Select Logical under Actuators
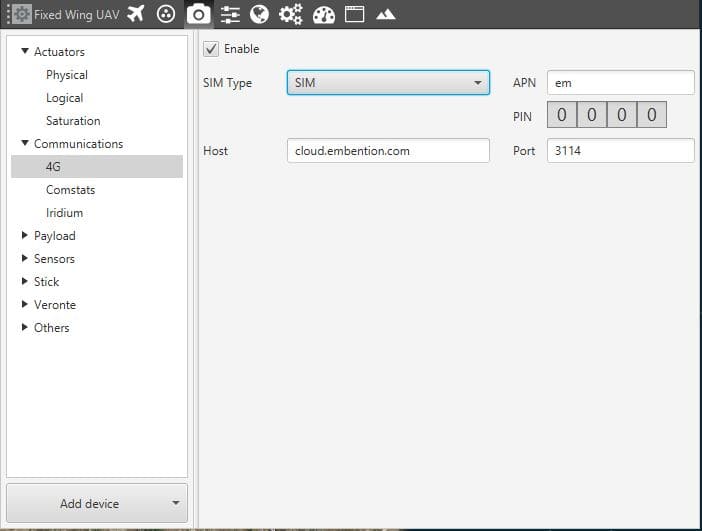This screenshot has height=531, width=702. pyautogui.click(x=64, y=98)
